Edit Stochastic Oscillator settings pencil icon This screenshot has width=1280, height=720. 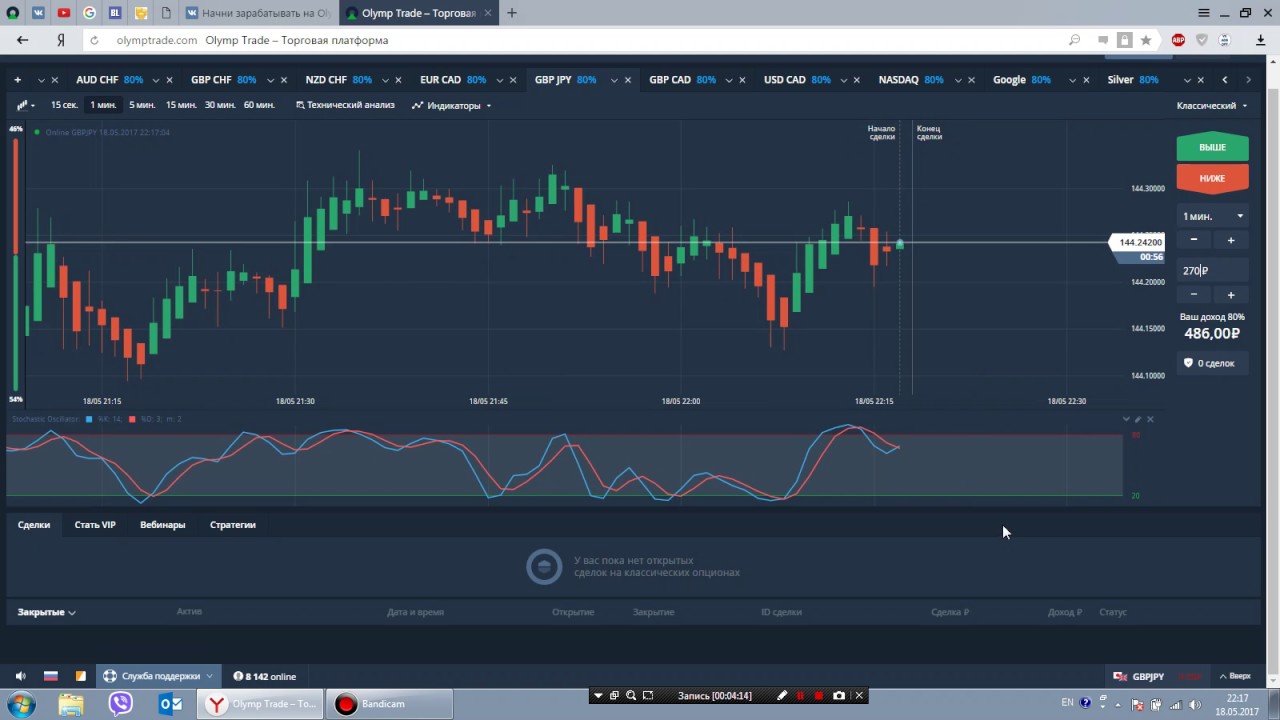click(1138, 419)
